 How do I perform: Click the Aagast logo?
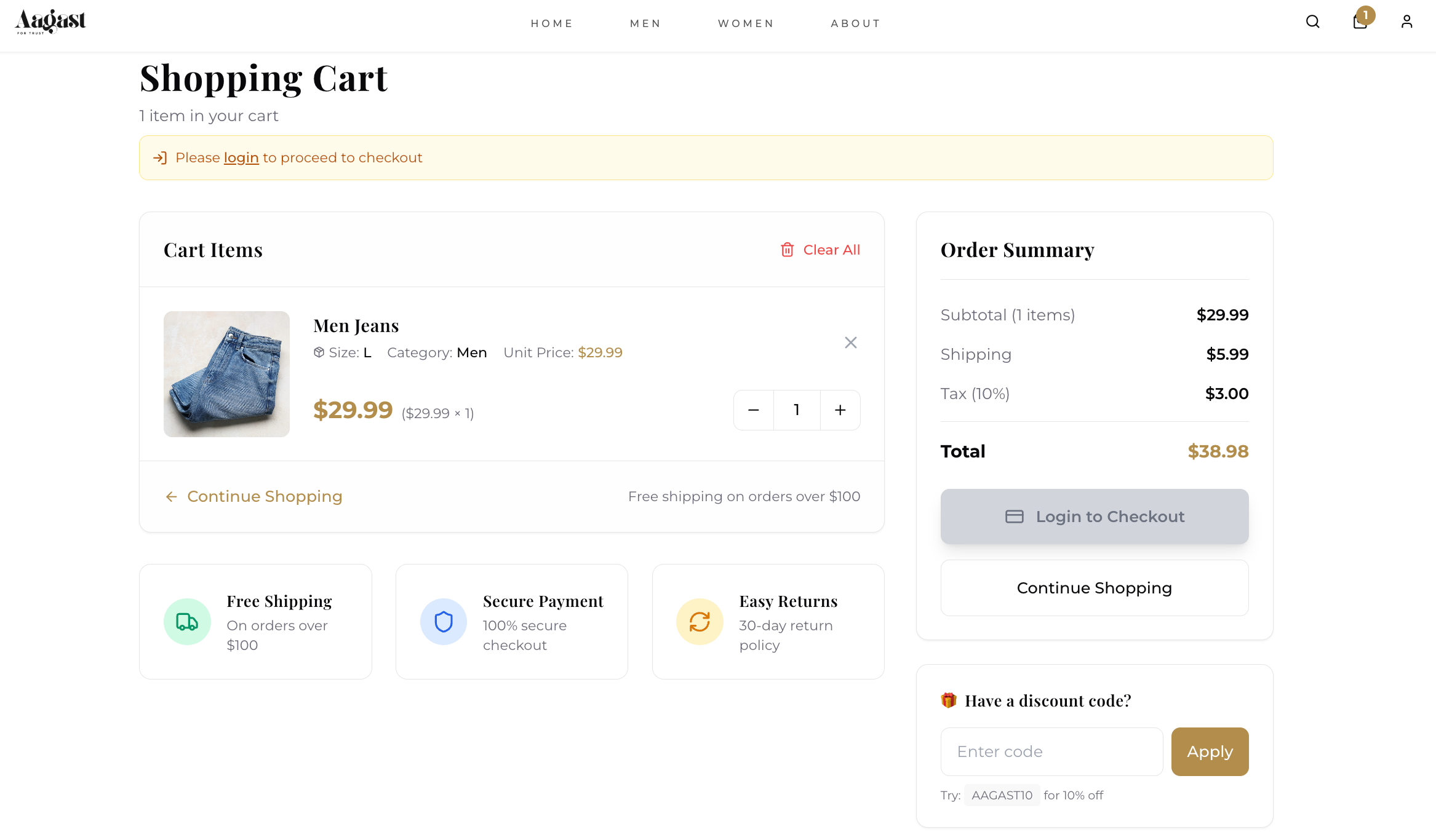point(50,22)
